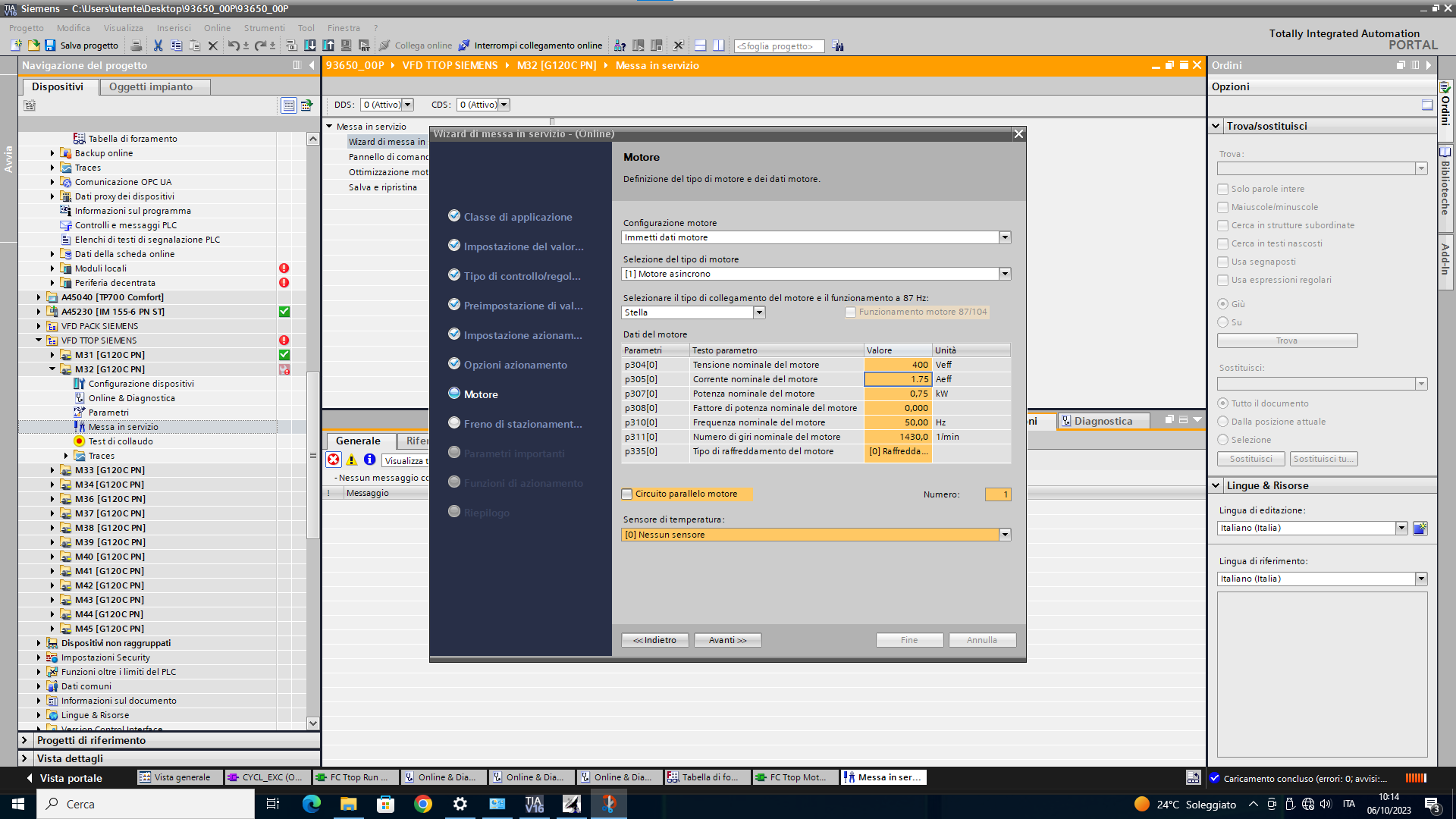Open the Selezione del tipo di motore dropdown
The image size is (1456, 819).
1005,274
